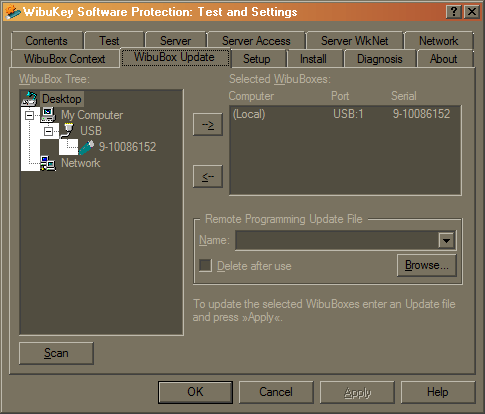Select the (Local) USB:1 row in list
Image resolution: width=485 pixels, height=414 pixels.
pyautogui.click(x=345, y=114)
